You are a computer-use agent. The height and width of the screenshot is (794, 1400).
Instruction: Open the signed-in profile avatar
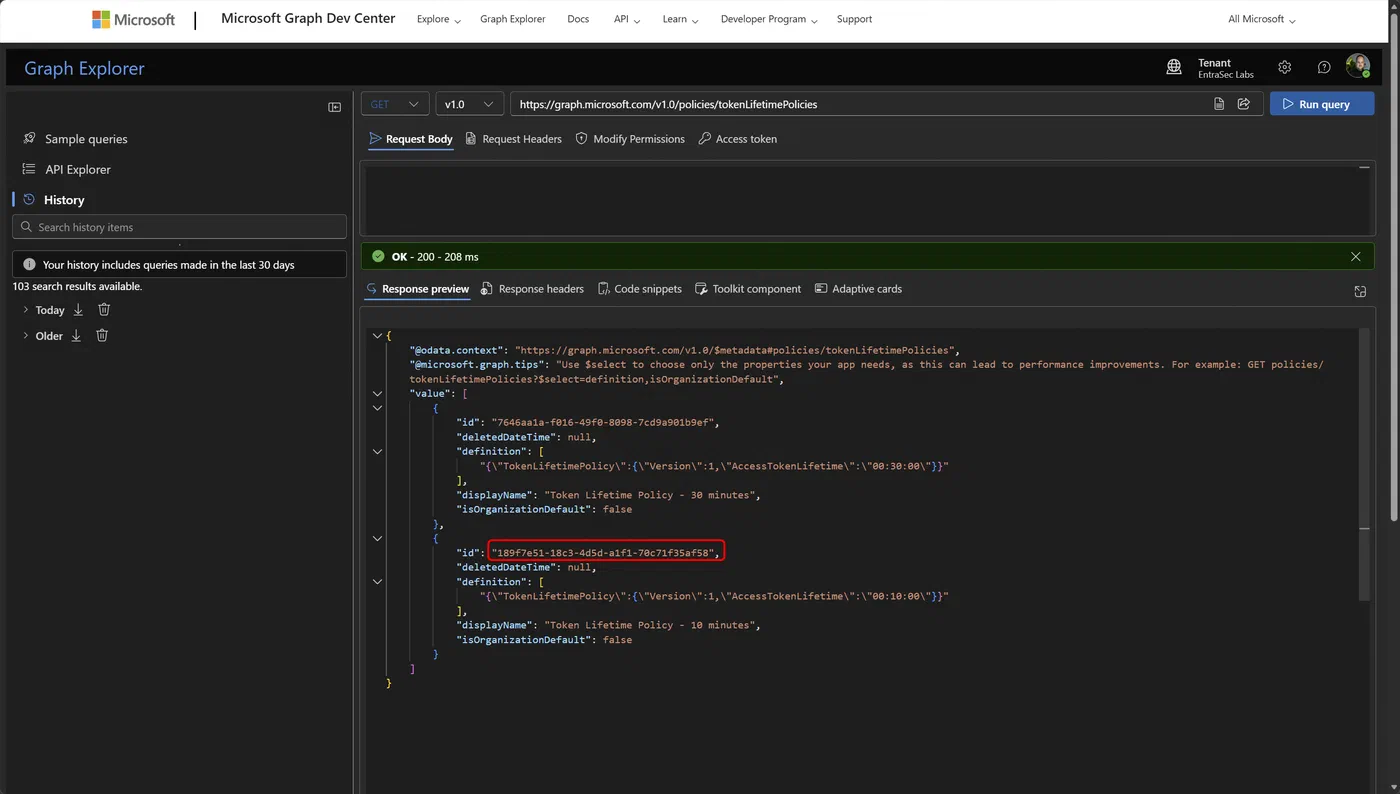click(1357, 66)
